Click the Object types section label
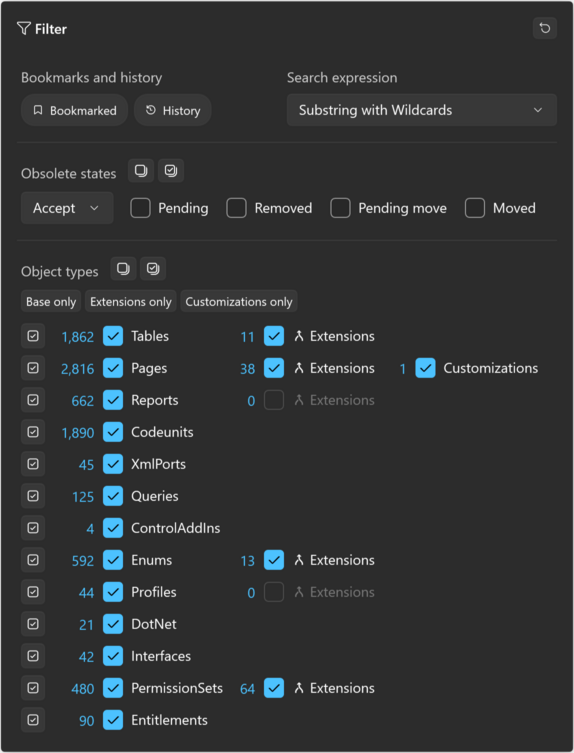The height and width of the screenshot is (753, 574). (x=60, y=272)
